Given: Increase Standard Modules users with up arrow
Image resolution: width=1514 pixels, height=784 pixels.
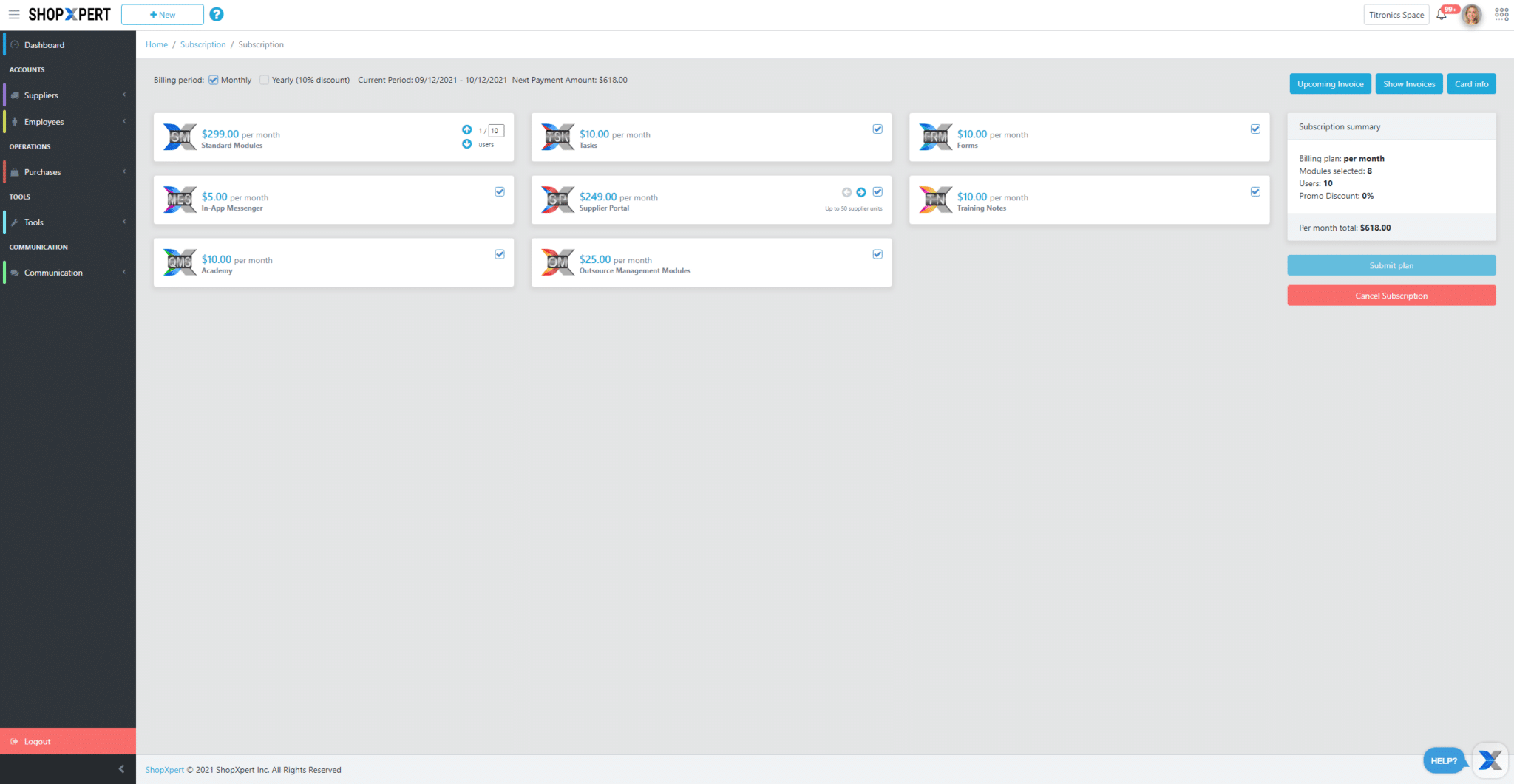Looking at the screenshot, I should pyautogui.click(x=466, y=129).
